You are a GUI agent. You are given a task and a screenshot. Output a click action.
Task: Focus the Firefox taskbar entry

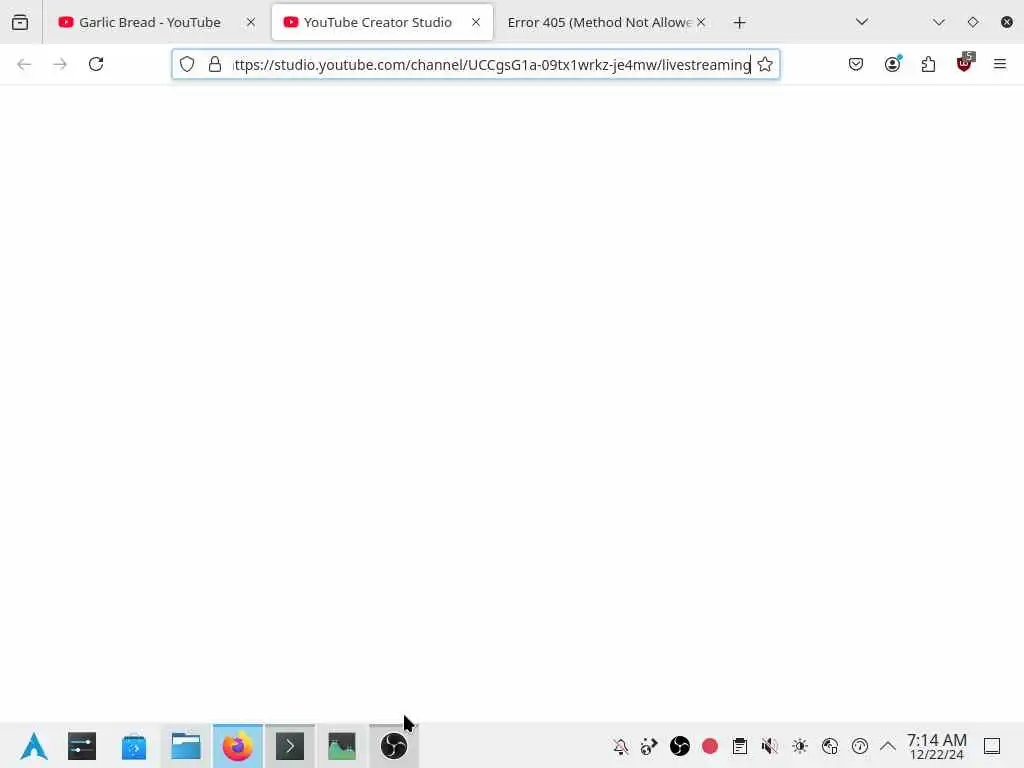[238, 746]
